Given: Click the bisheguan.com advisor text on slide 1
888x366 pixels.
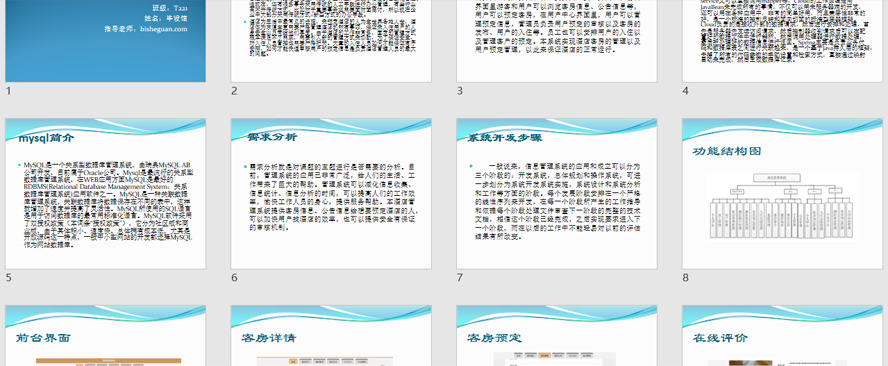Looking at the screenshot, I should pyautogui.click(x=146, y=29).
